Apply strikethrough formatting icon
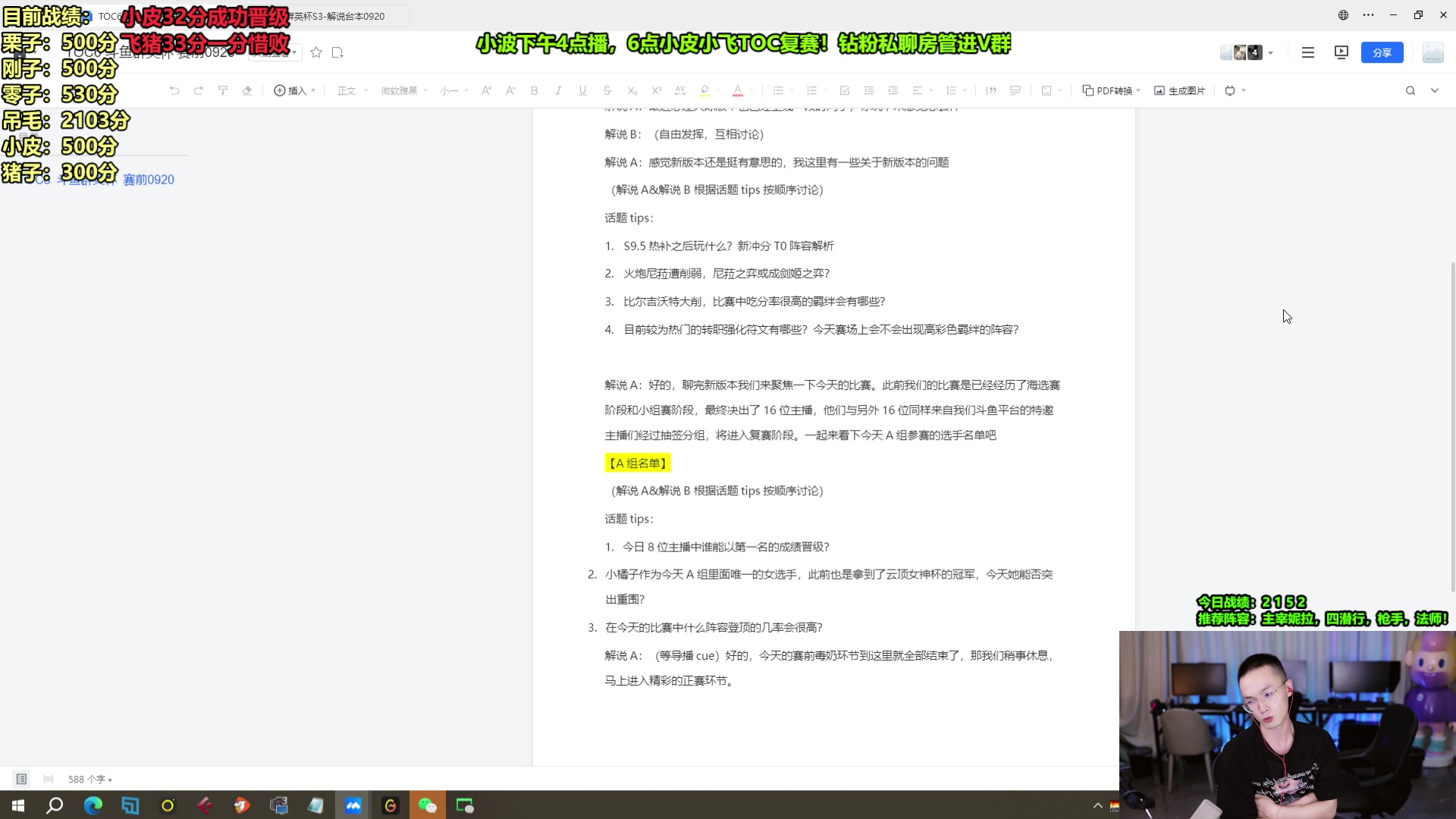 click(607, 90)
